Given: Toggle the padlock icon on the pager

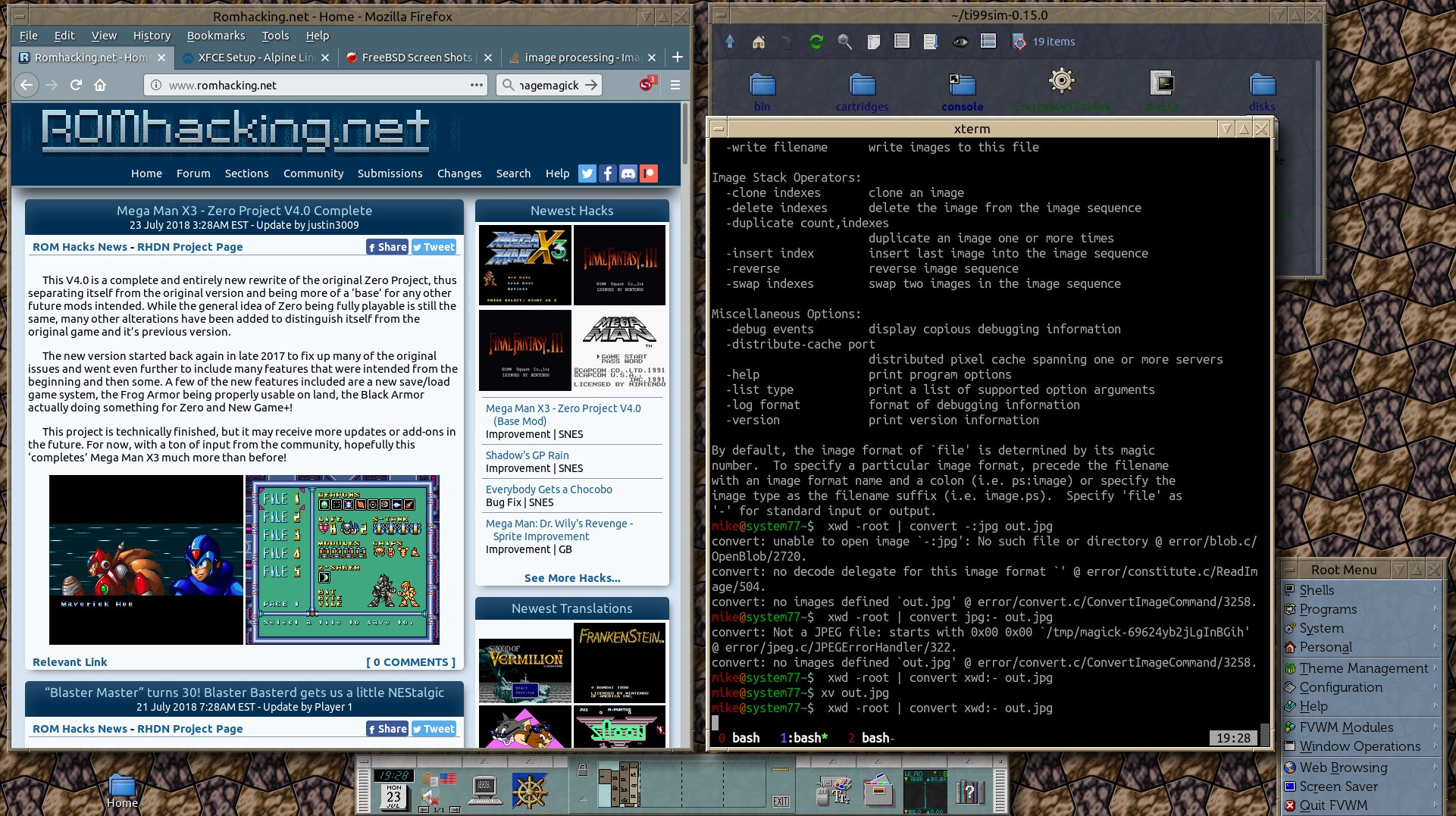Looking at the screenshot, I should [x=582, y=771].
